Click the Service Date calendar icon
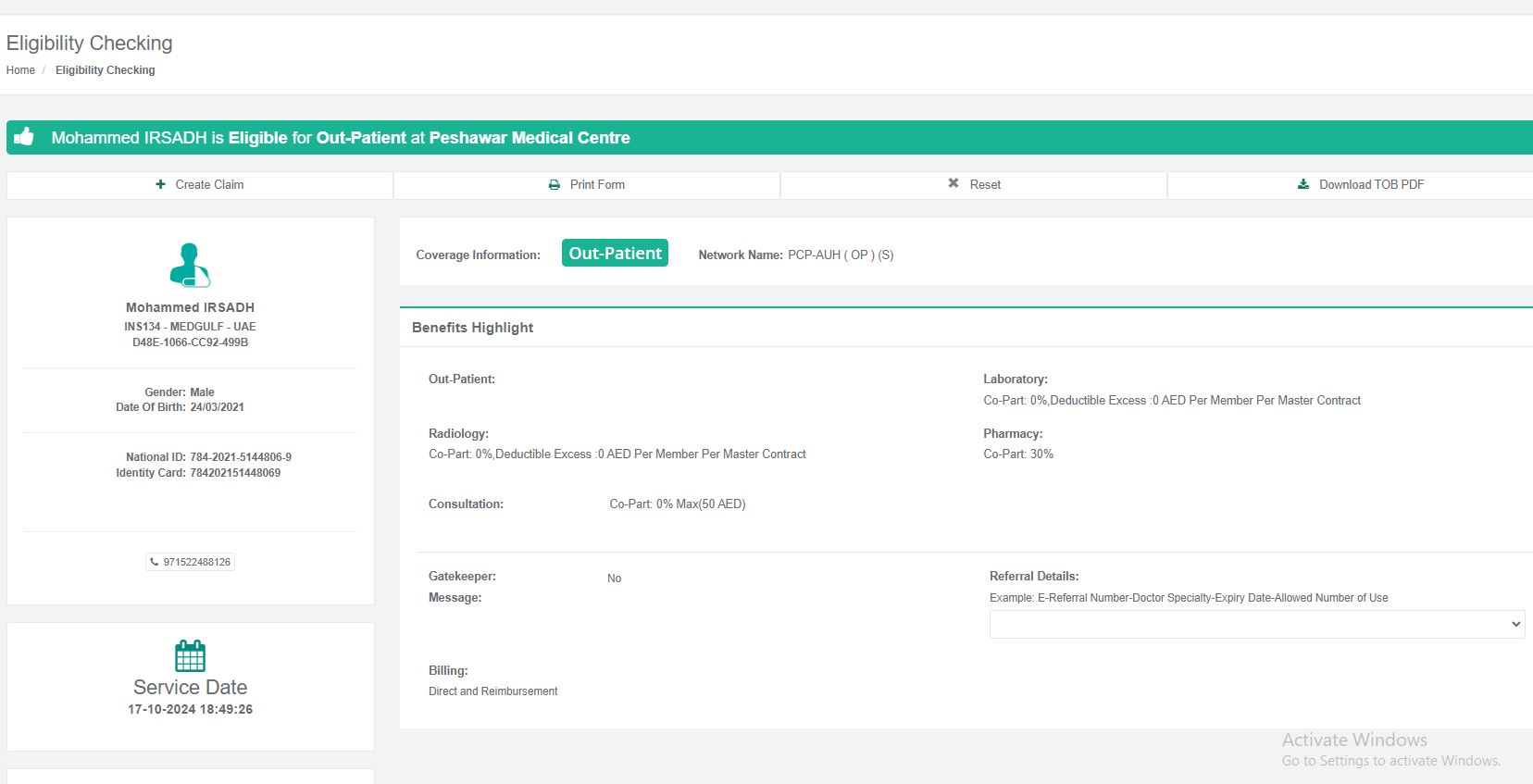This screenshot has height=784, width=1533. click(190, 655)
